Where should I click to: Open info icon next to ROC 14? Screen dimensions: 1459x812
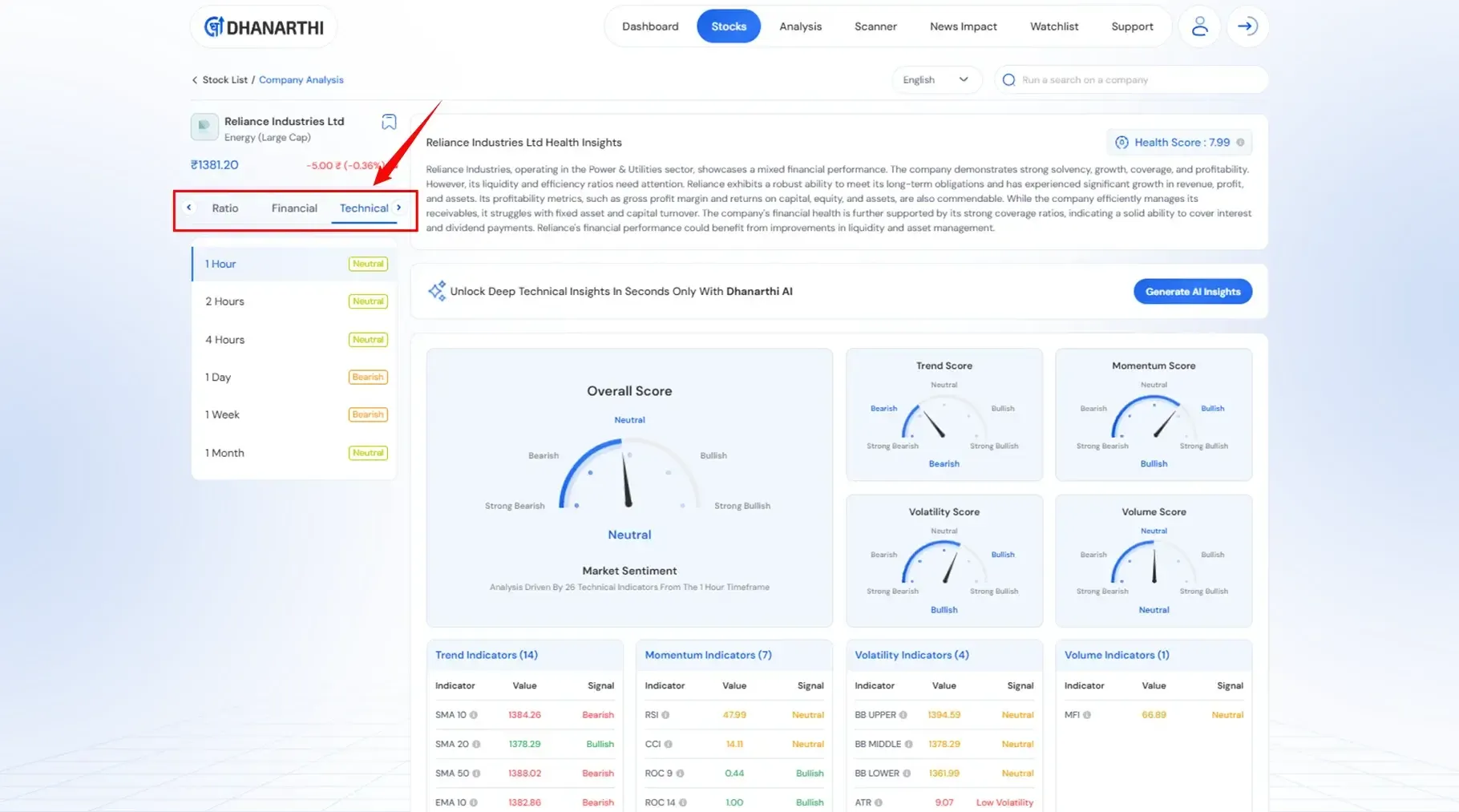point(683,802)
